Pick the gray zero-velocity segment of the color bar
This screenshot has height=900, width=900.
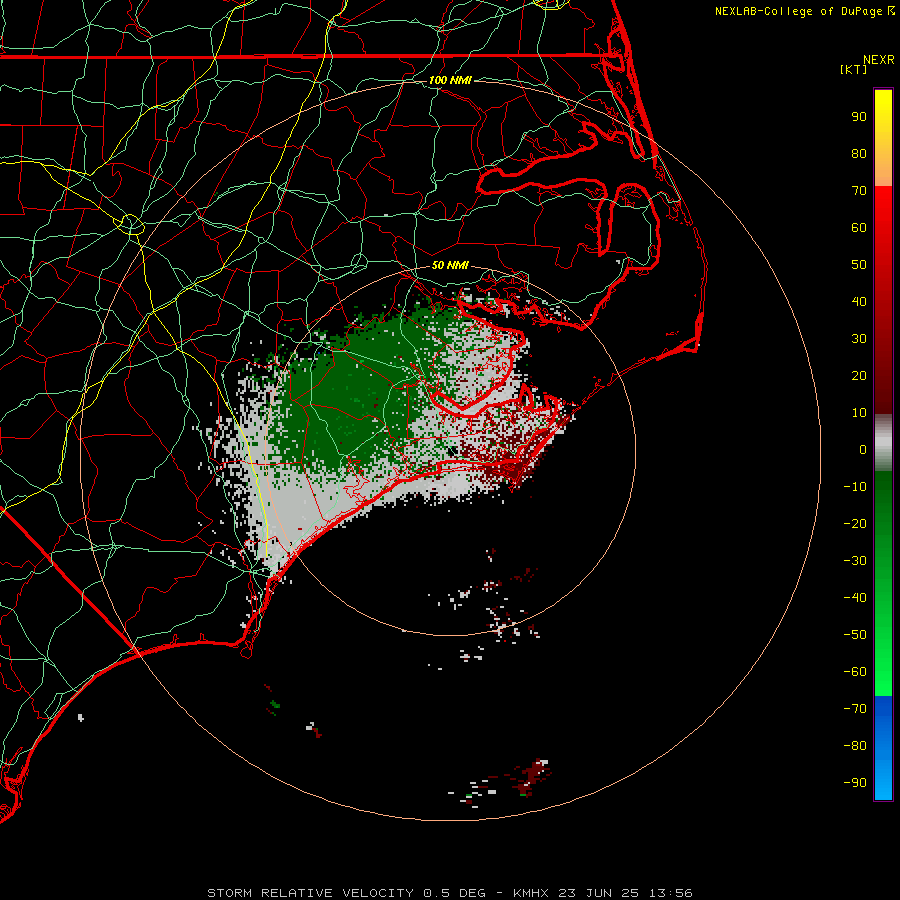tap(883, 443)
